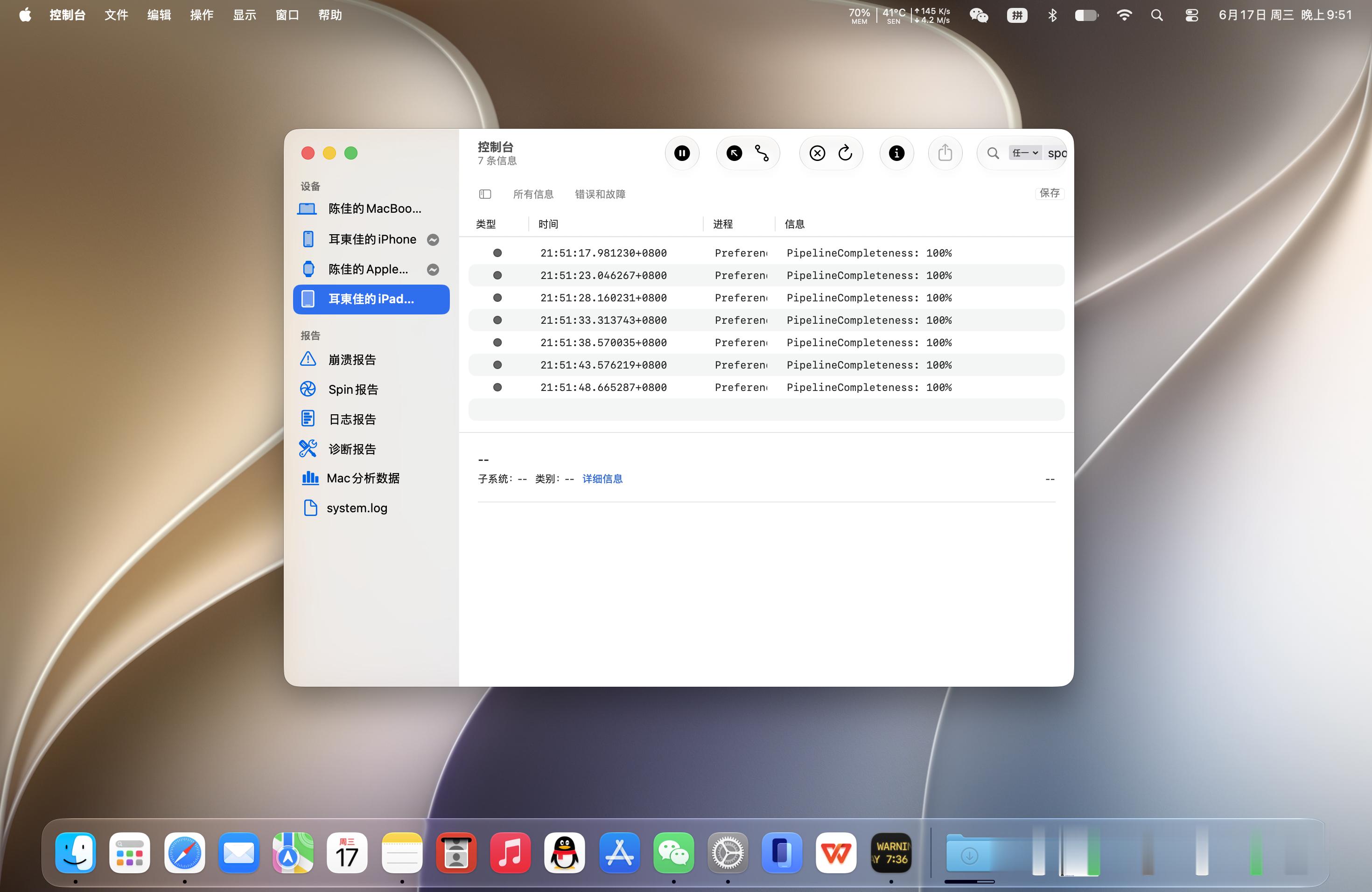1372x892 pixels.
Task: Click the connection status icon next to iPhone
Action: 433,240
